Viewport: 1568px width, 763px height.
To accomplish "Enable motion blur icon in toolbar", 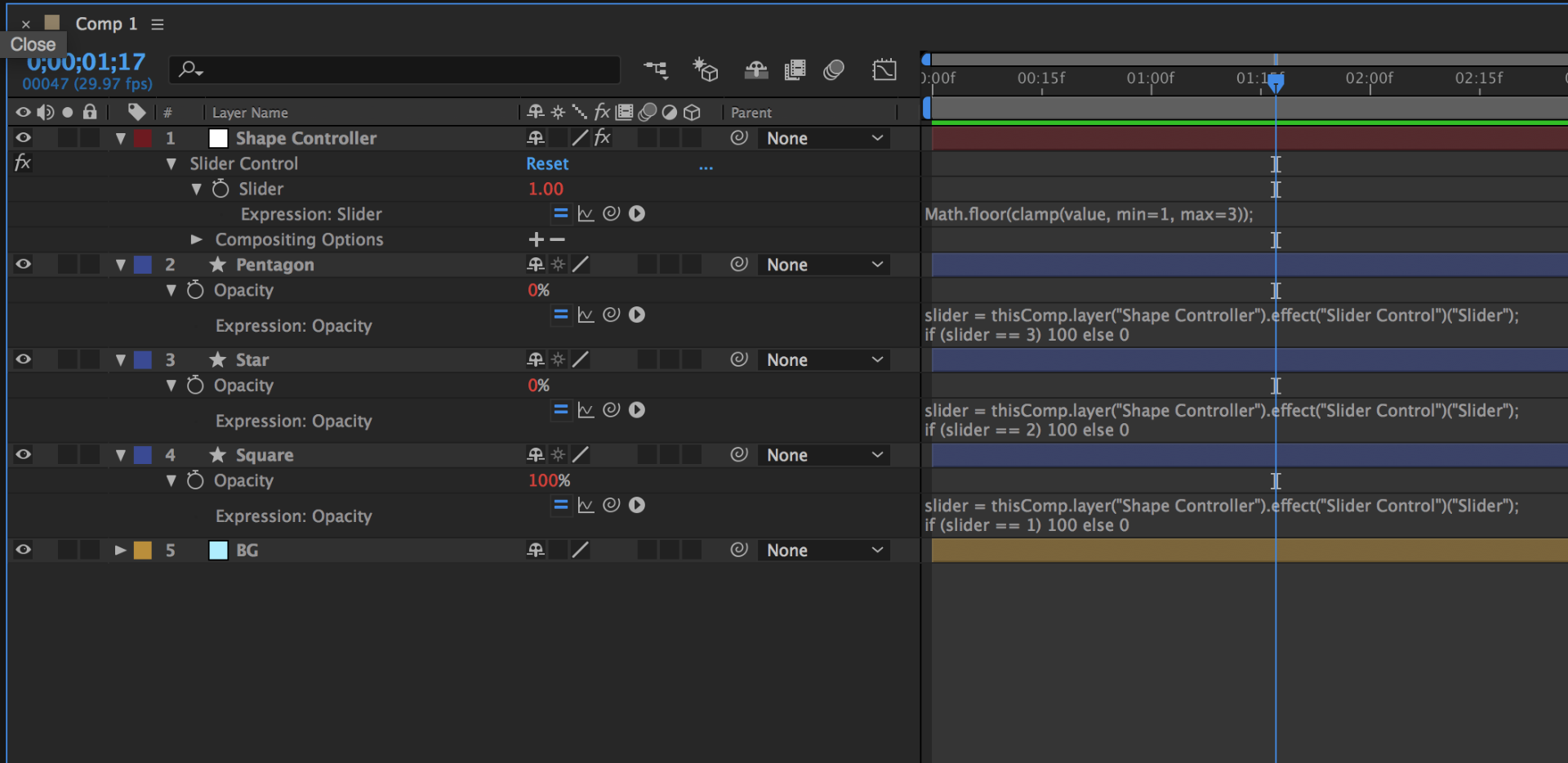I will coord(834,70).
